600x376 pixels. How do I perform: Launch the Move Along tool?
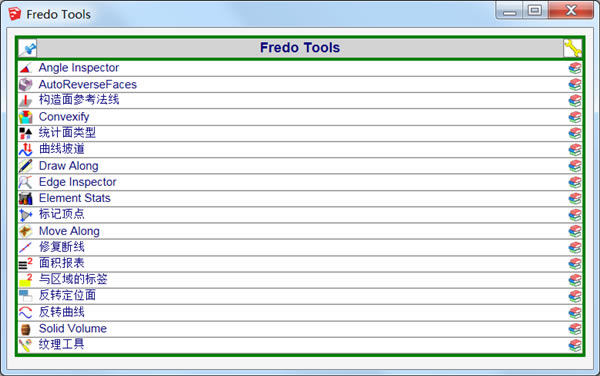point(69,231)
